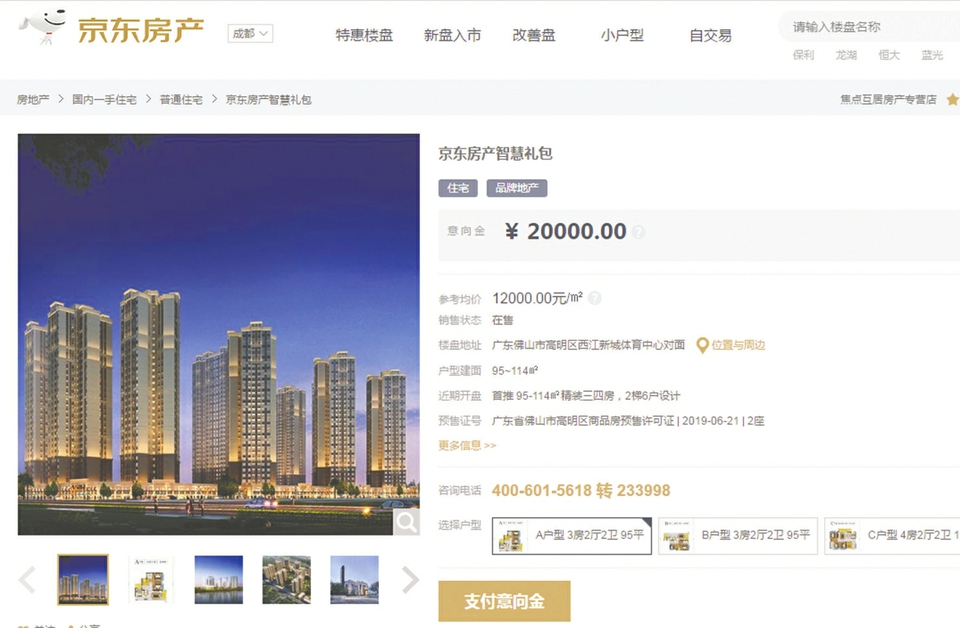Open 位置与周边 link
This screenshot has height=628, width=960.
[x=738, y=345]
